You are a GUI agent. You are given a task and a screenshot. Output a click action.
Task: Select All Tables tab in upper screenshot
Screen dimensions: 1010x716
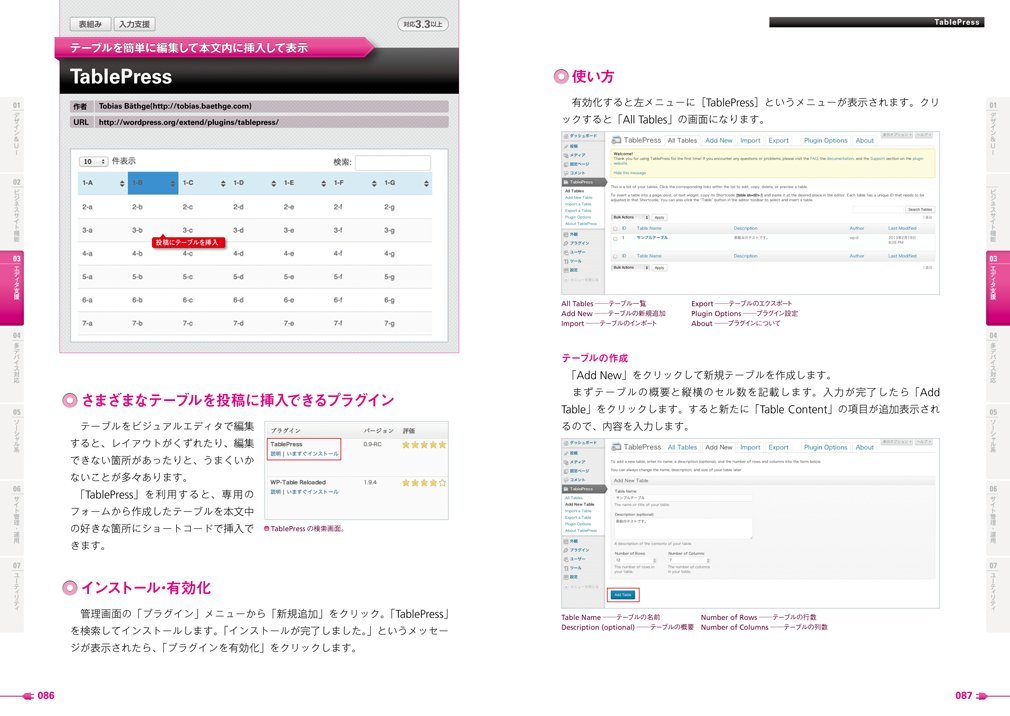[682, 140]
